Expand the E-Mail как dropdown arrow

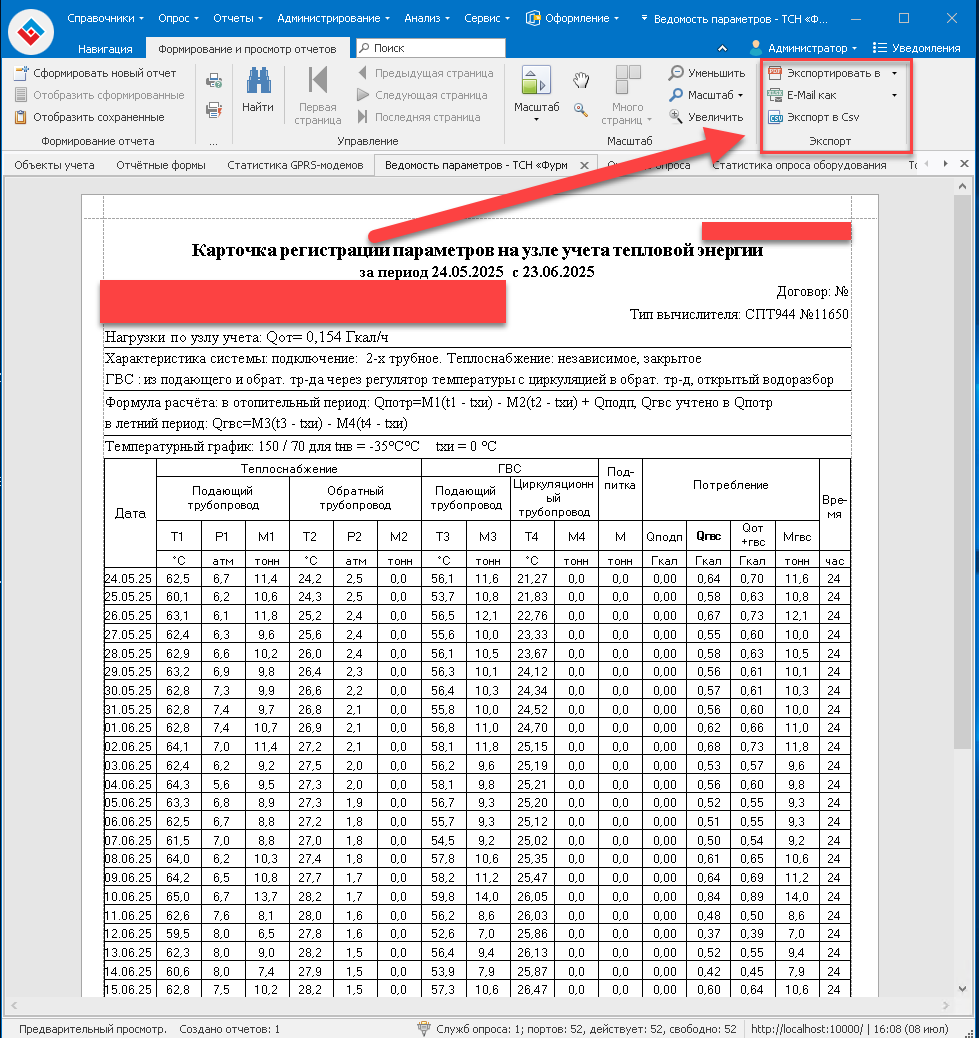[x=894, y=95]
